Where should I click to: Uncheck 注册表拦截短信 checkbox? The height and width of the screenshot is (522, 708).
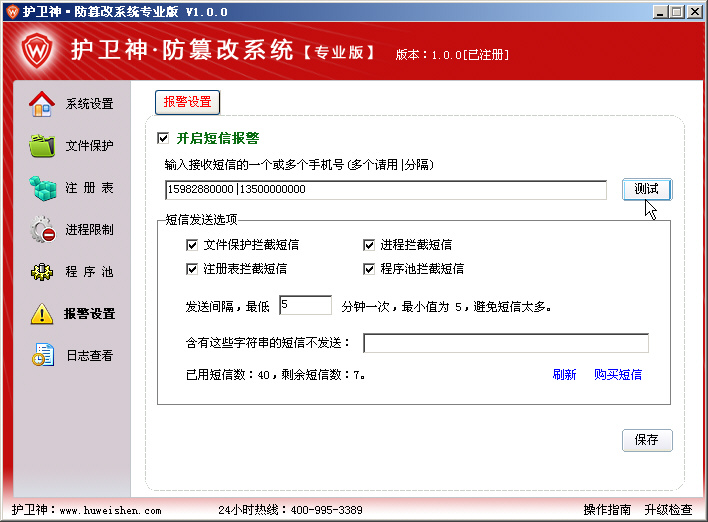192,269
